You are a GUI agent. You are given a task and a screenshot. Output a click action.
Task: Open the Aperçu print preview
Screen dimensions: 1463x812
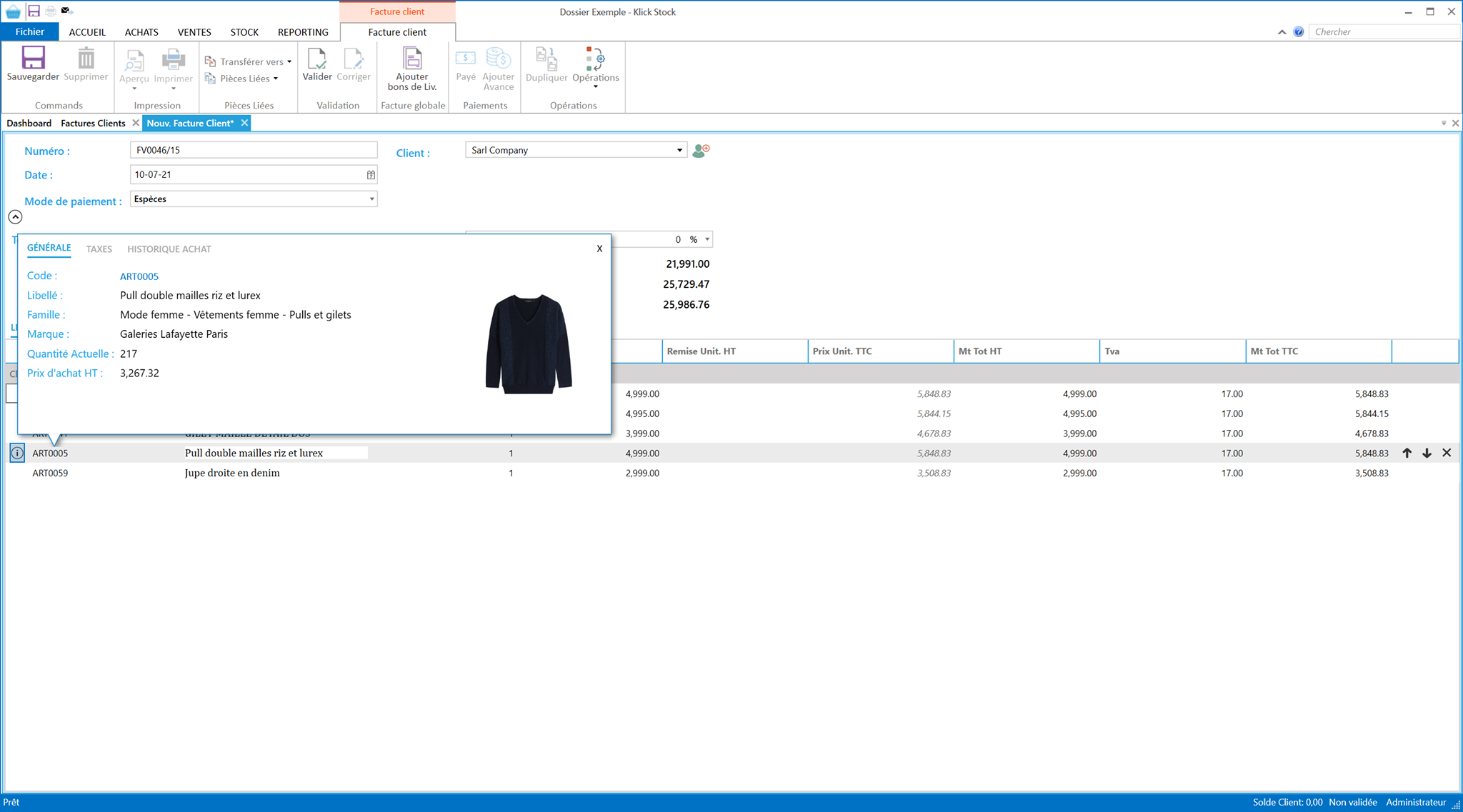click(x=134, y=69)
